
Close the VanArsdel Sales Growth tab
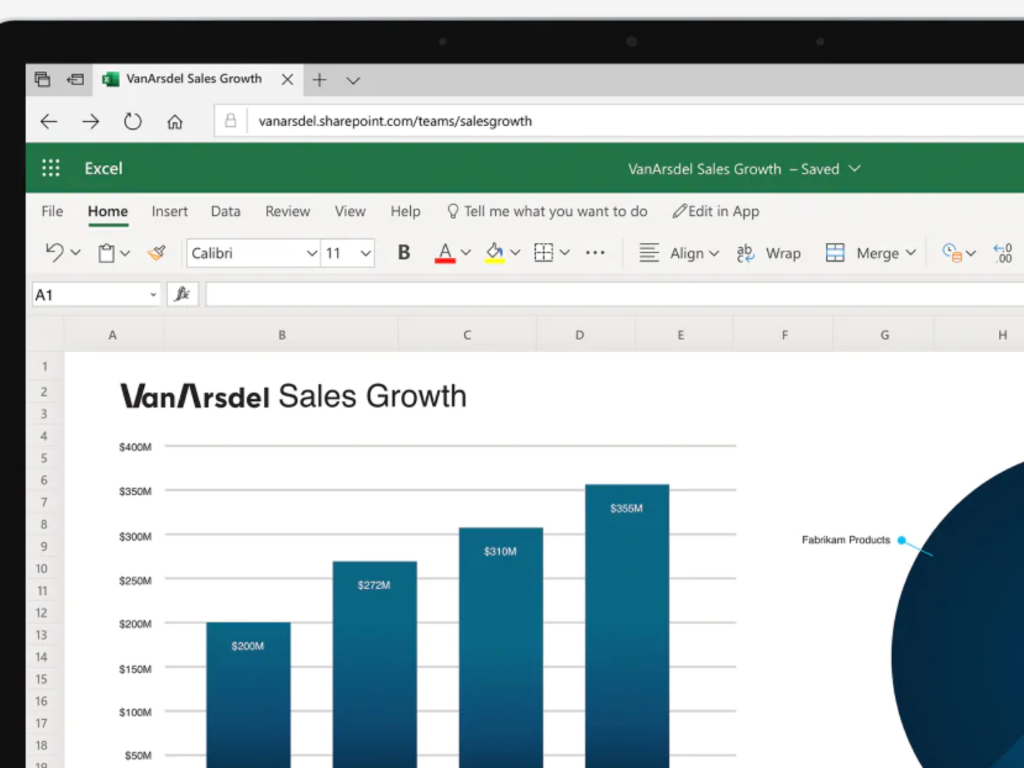(287, 80)
